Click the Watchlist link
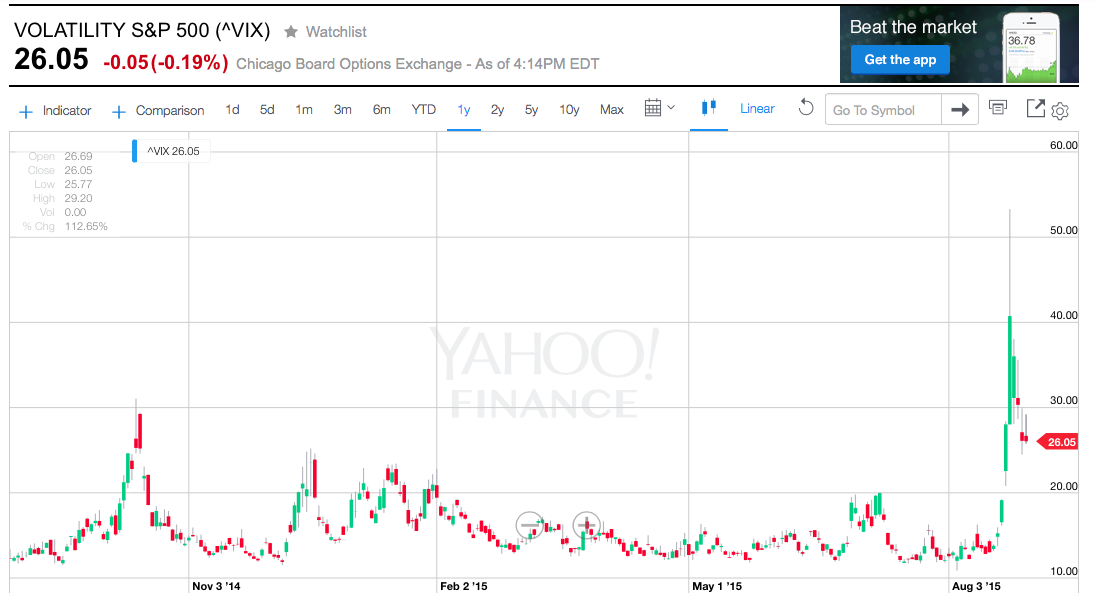 click(x=336, y=31)
